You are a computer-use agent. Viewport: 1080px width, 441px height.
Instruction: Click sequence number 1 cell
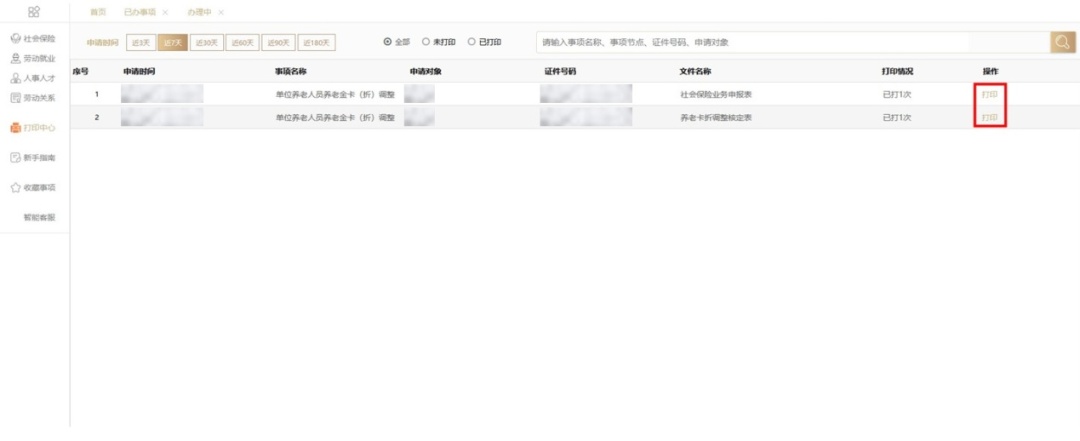point(96,94)
